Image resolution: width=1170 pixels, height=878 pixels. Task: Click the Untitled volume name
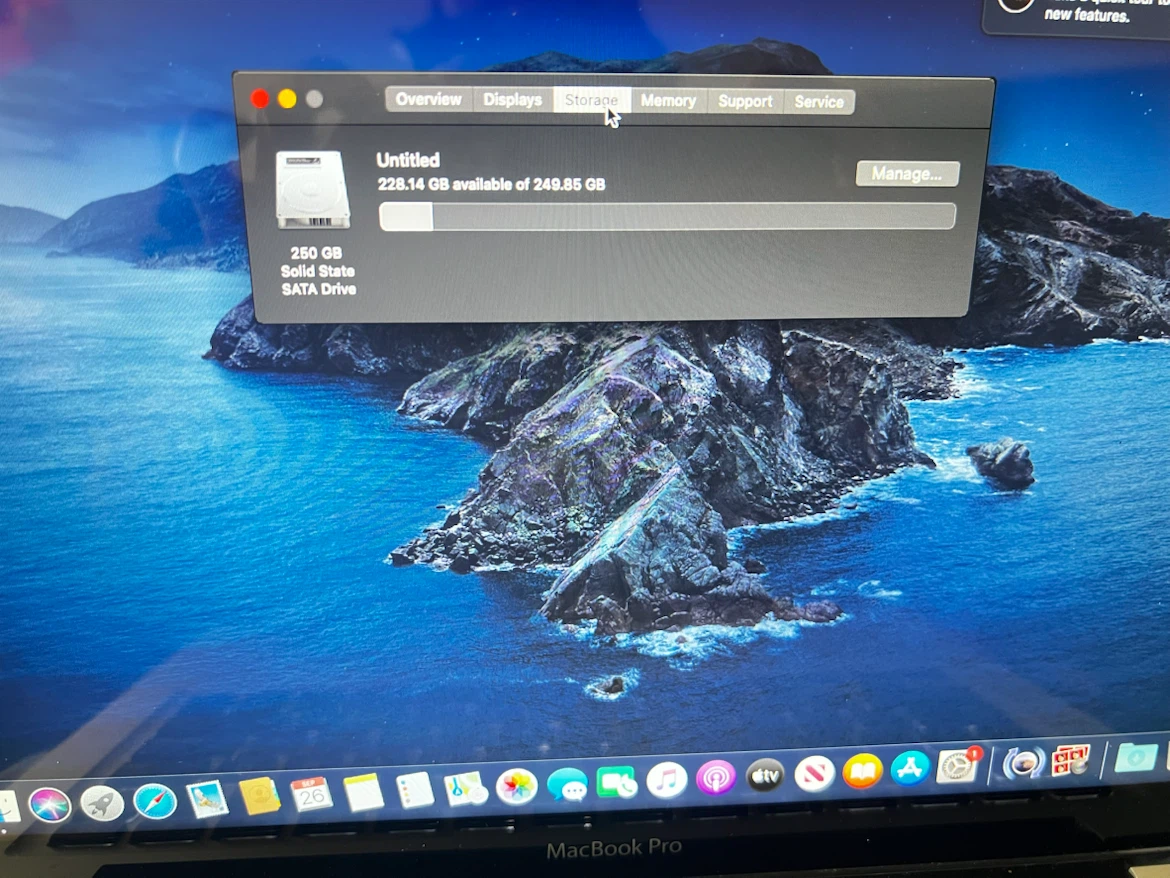point(408,160)
